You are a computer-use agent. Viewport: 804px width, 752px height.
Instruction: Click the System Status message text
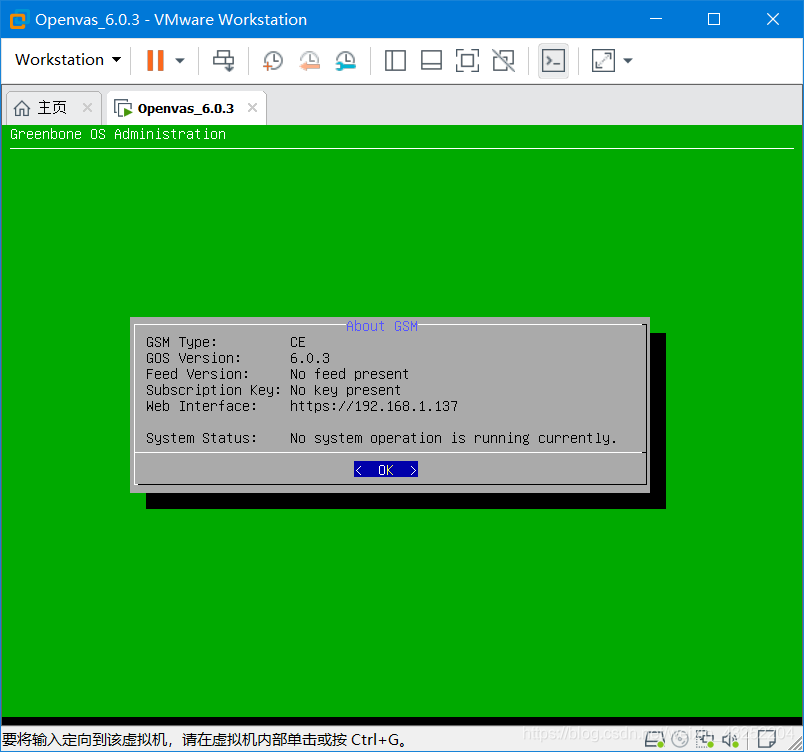pos(453,438)
